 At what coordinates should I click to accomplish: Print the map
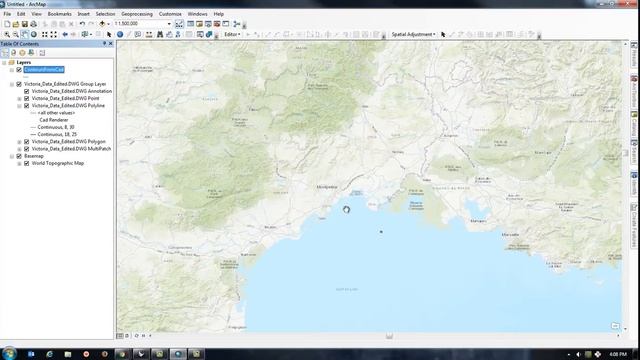(33, 24)
